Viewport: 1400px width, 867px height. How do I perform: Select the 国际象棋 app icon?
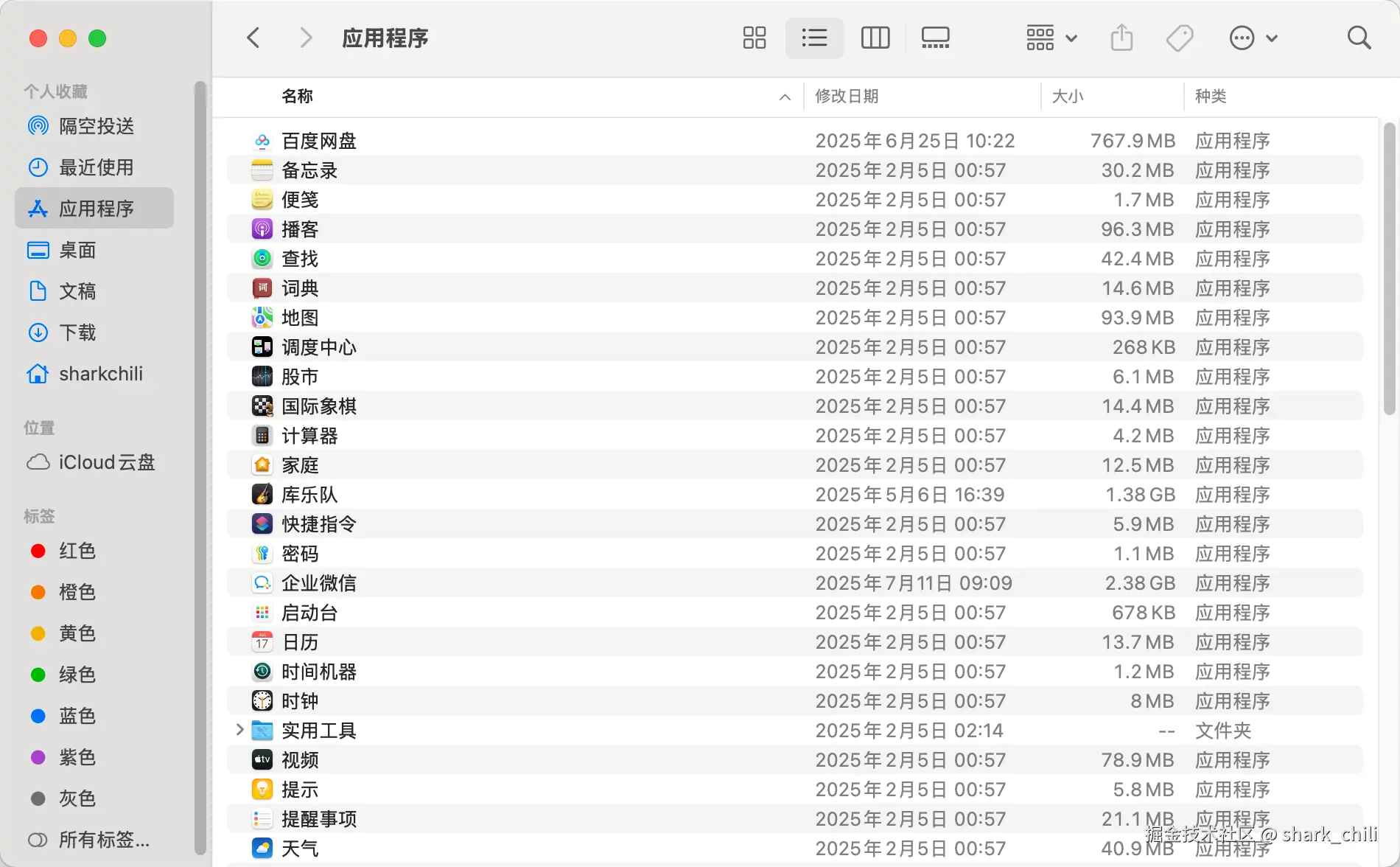(262, 406)
